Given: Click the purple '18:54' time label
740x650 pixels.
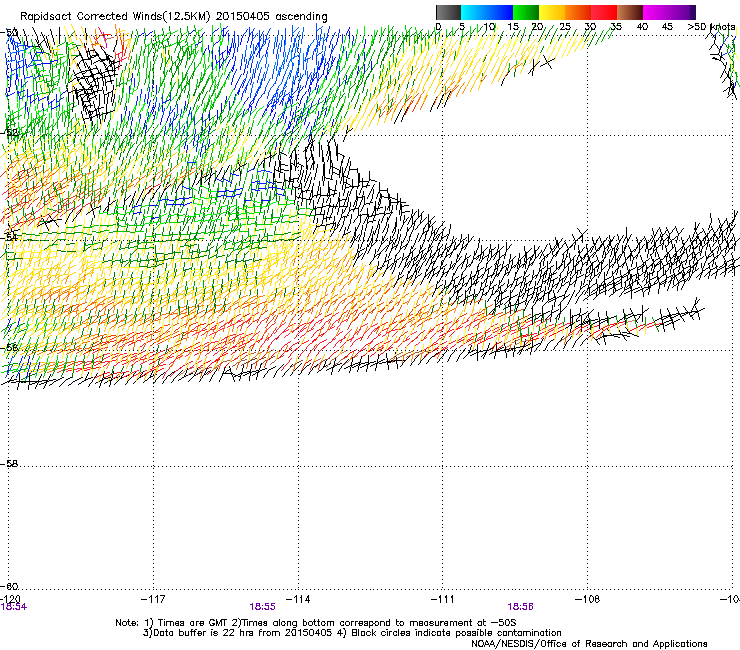Looking at the screenshot, I should (x=14, y=607).
